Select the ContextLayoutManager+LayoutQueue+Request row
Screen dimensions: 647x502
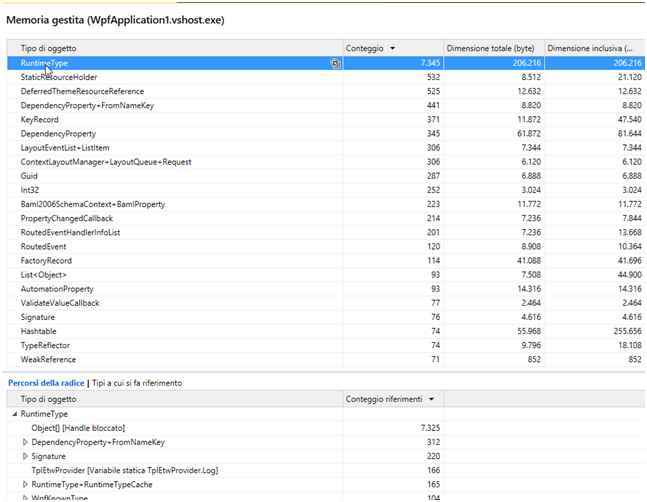(326, 162)
